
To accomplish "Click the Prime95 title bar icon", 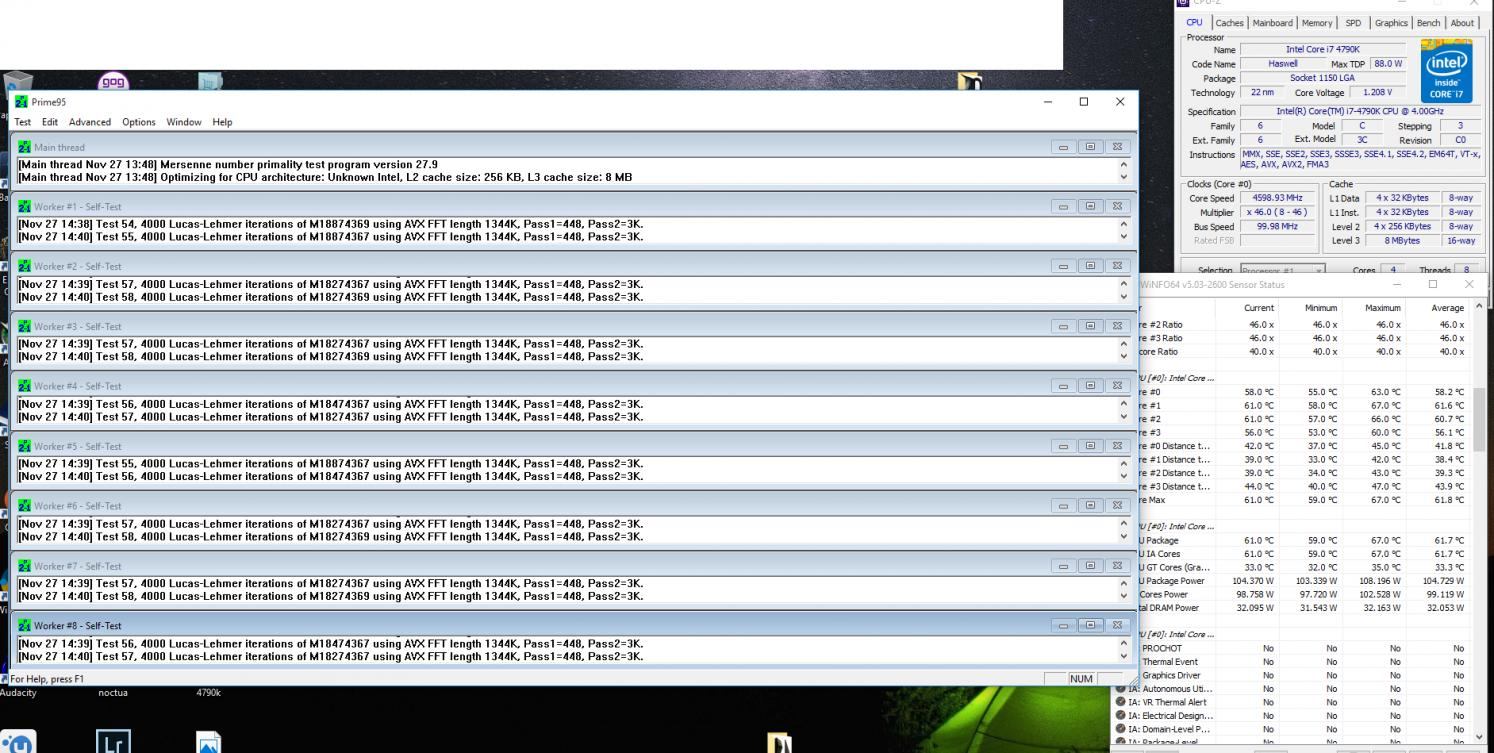I will pos(22,101).
